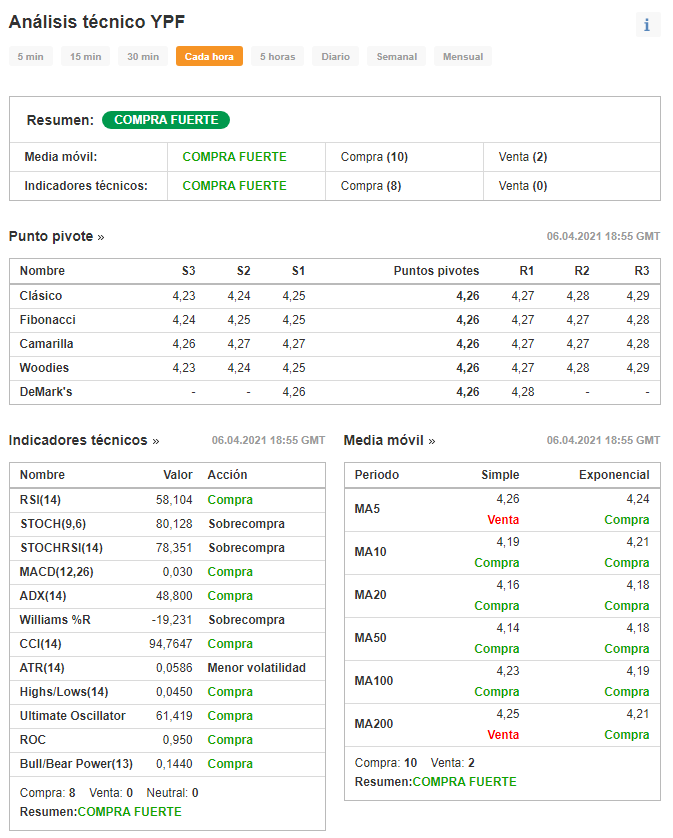
Task: Click the MA20 period label
Action: [x=370, y=595]
